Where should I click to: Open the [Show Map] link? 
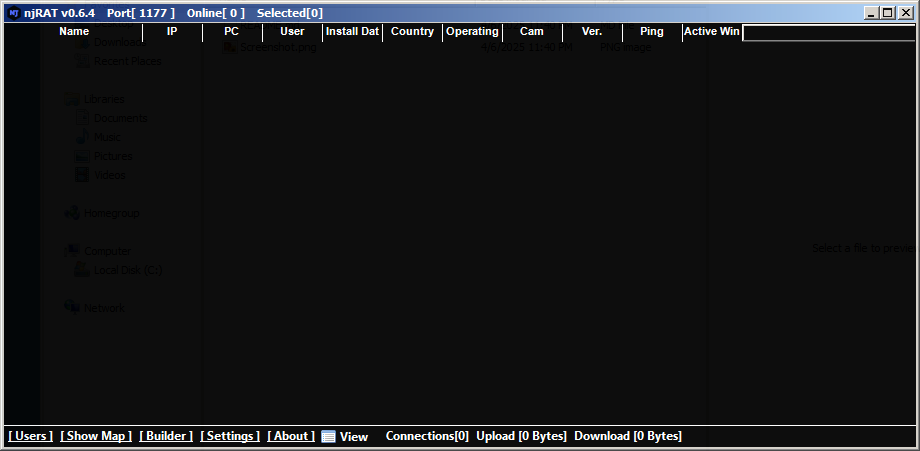tap(96, 436)
